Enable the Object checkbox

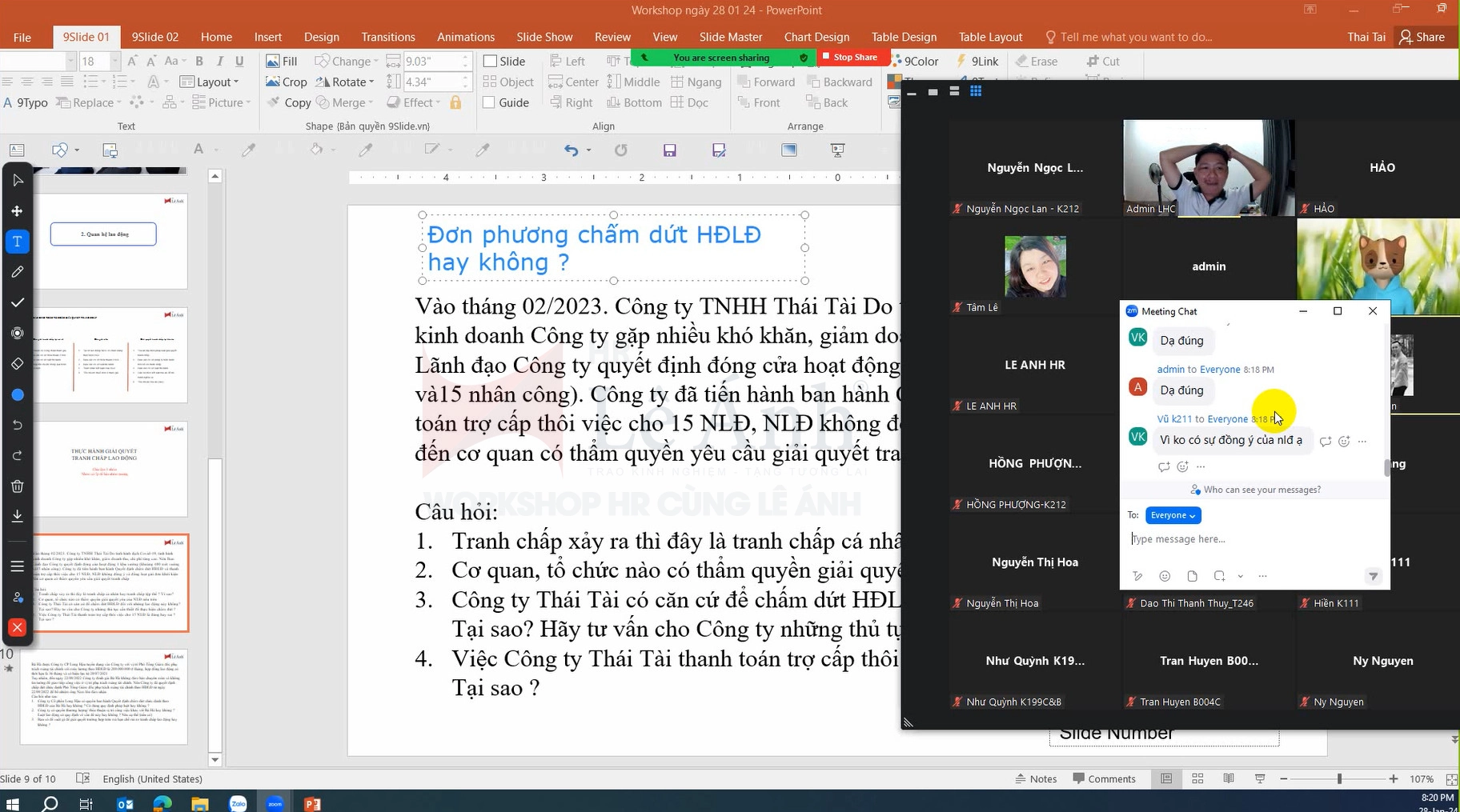[x=490, y=82]
